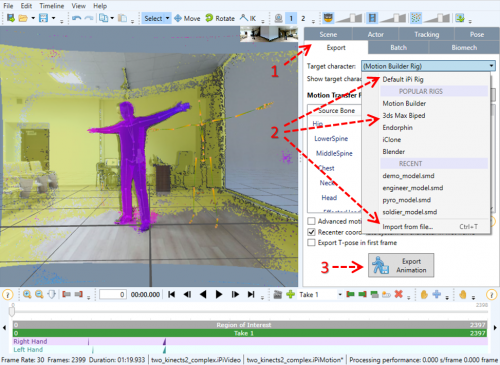Open the Target character combo box
The image size is (500, 365).
tap(428, 66)
